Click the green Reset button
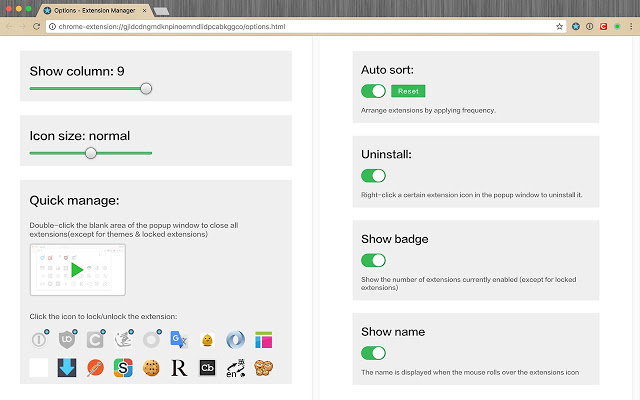 408,91
